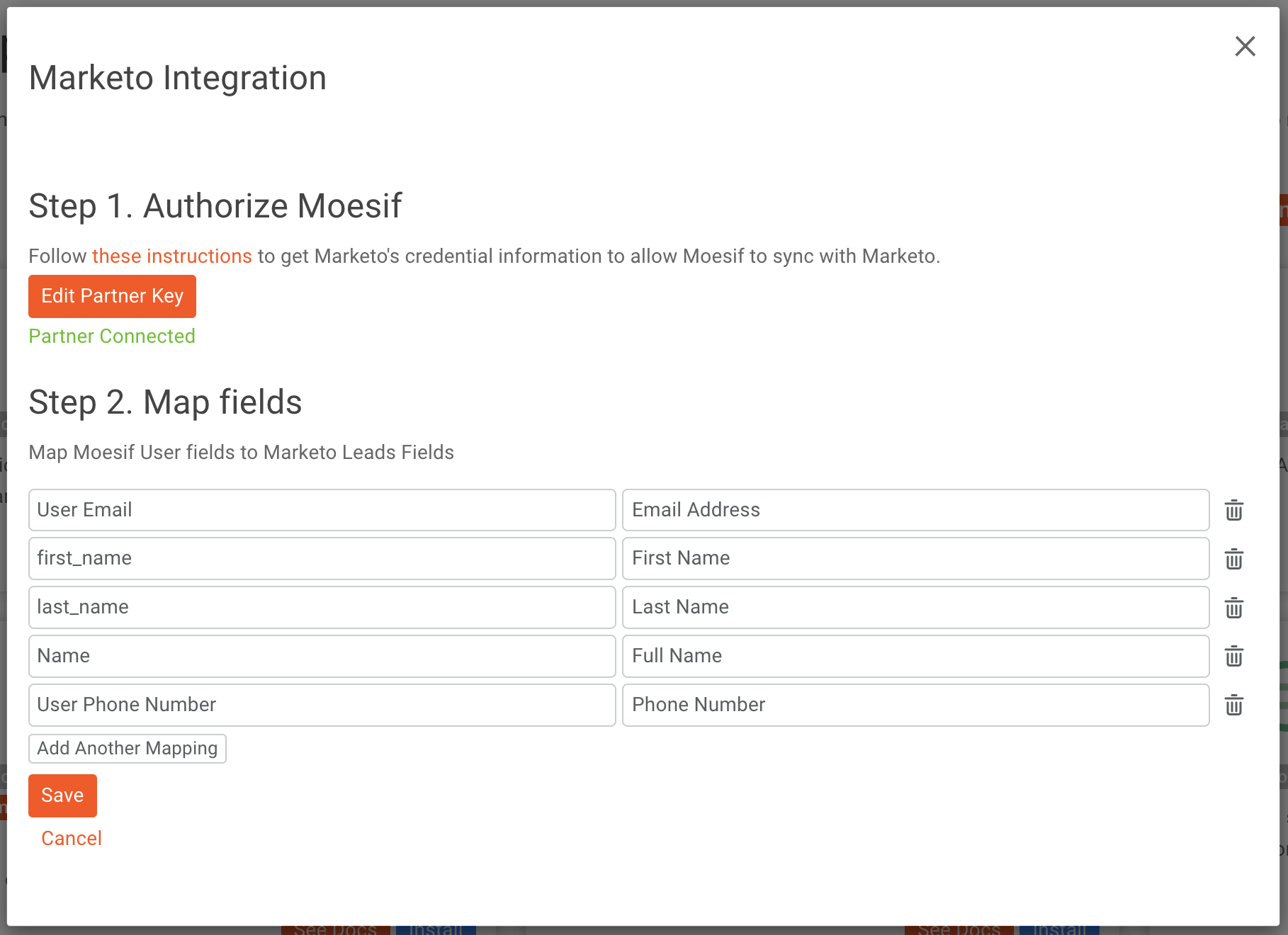The image size is (1288, 935).
Task: Select the User Phone Number Moesif field
Action: click(x=322, y=705)
